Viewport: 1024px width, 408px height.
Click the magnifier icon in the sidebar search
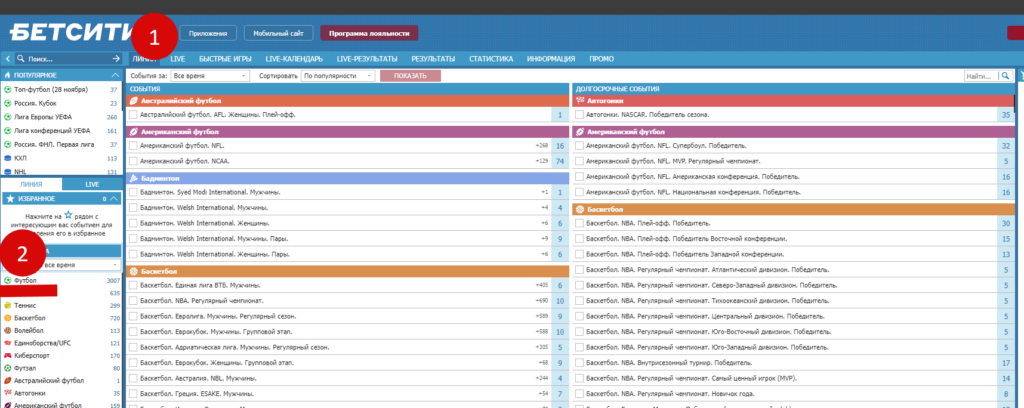(21, 59)
